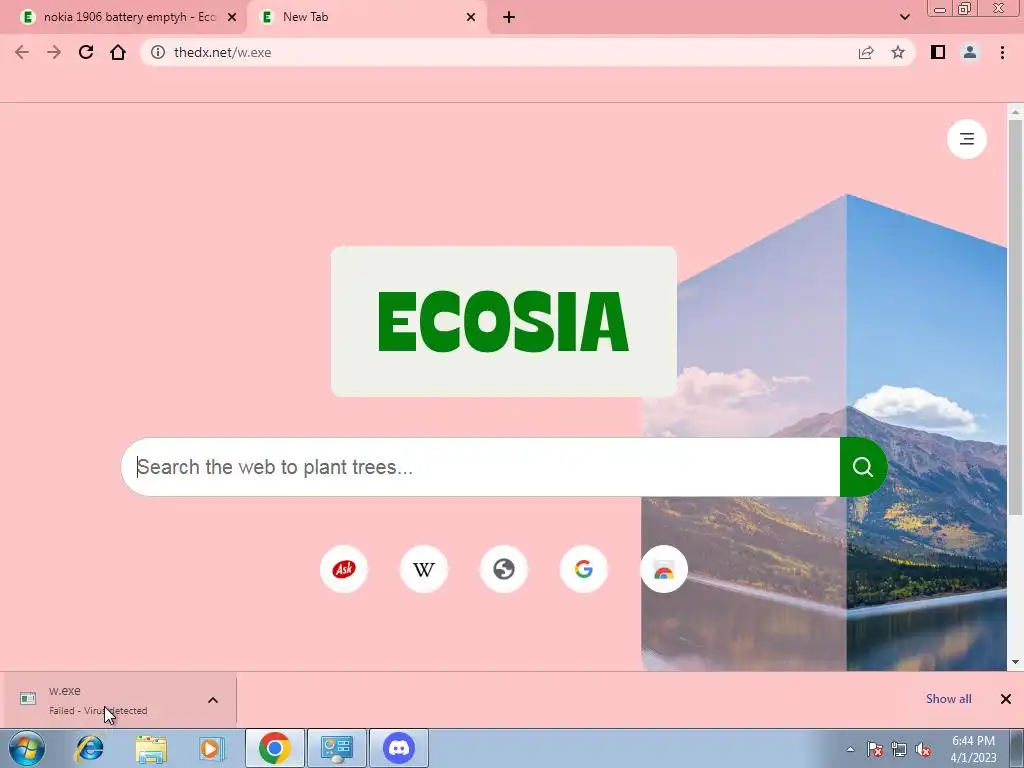Reload the current page
Viewport: 1024px width, 768px height.
pyautogui.click(x=86, y=52)
